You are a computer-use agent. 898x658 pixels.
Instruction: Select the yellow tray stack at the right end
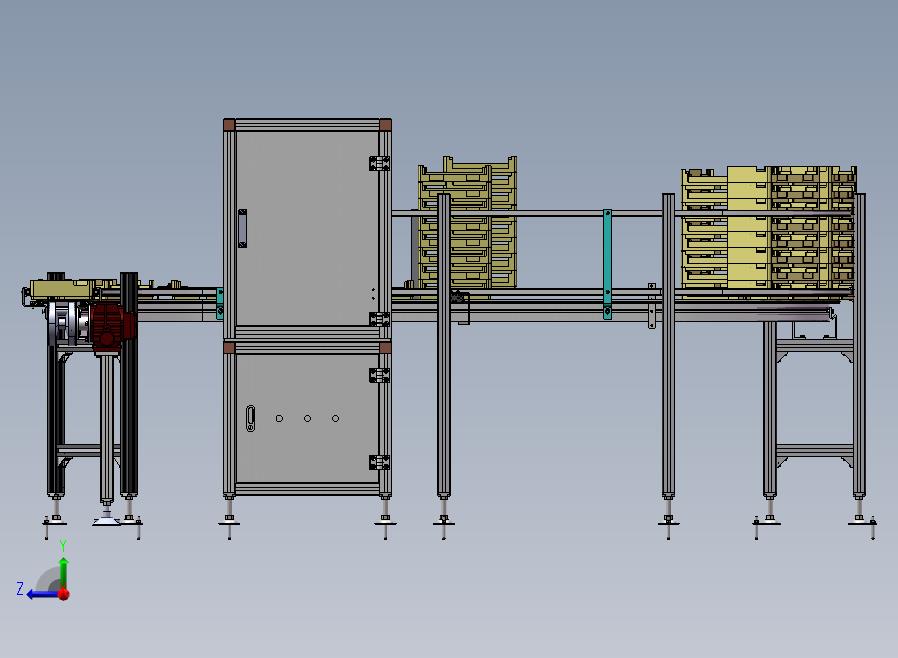(769, 227)
